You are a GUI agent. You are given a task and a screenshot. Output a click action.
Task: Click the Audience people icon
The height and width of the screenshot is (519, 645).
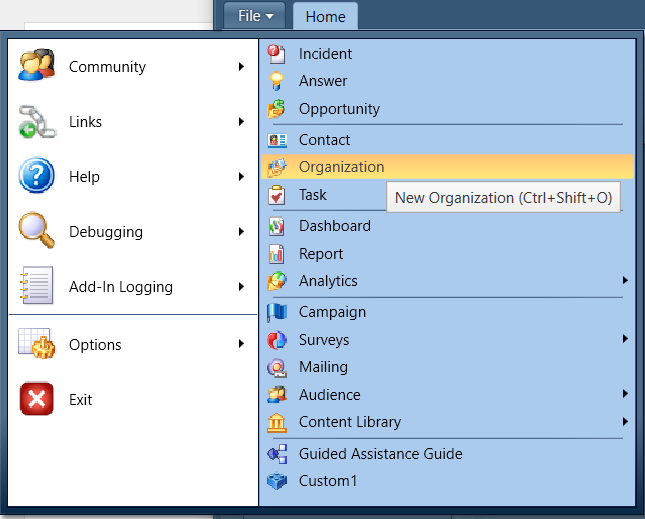tap(276, 395)
